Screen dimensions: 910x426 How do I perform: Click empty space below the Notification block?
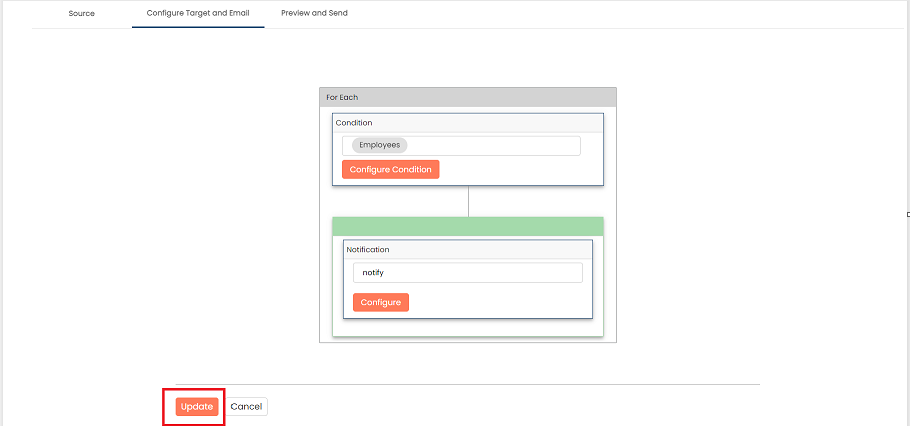point(468,327)
